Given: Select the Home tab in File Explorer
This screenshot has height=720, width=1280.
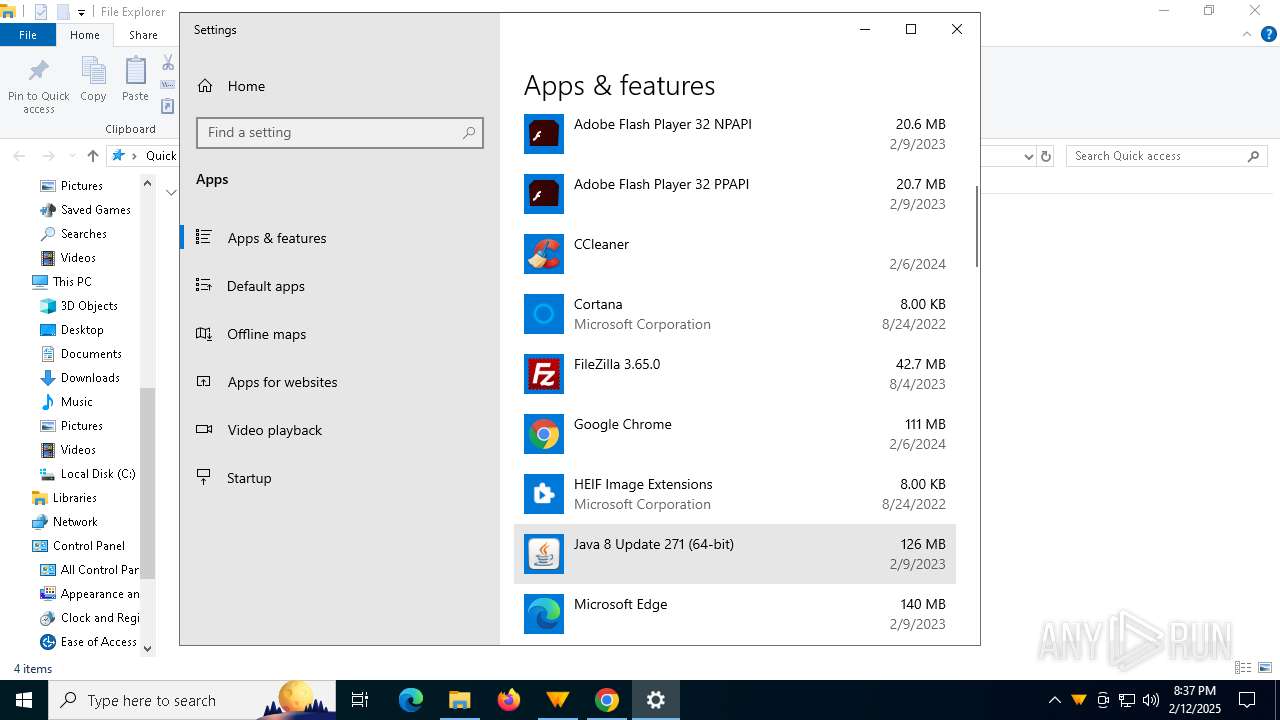Looking at the screenshot, I should point(85,34).
